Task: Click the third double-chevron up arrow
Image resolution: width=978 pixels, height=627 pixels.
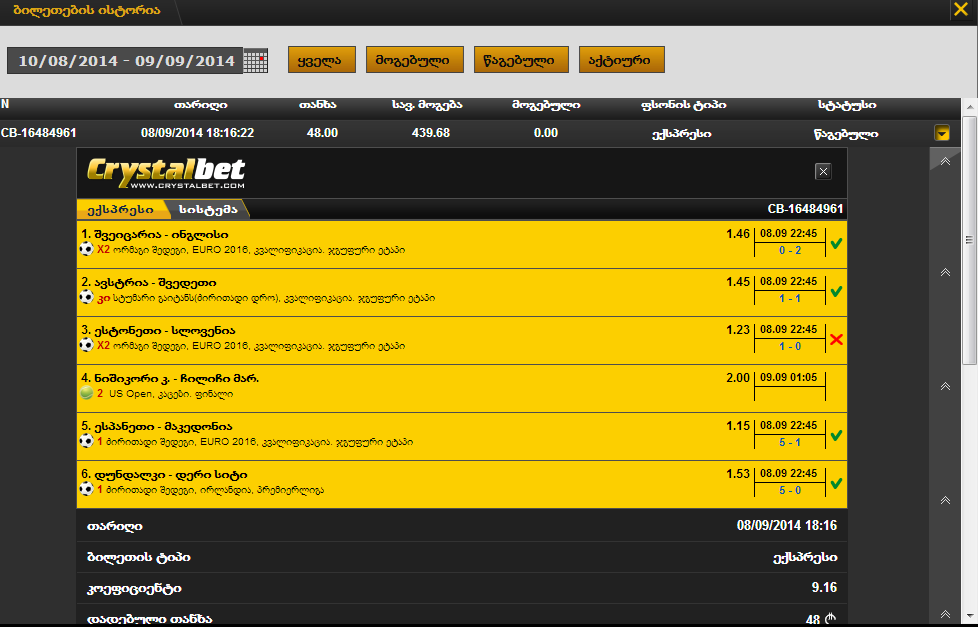Action: (946, 386)
